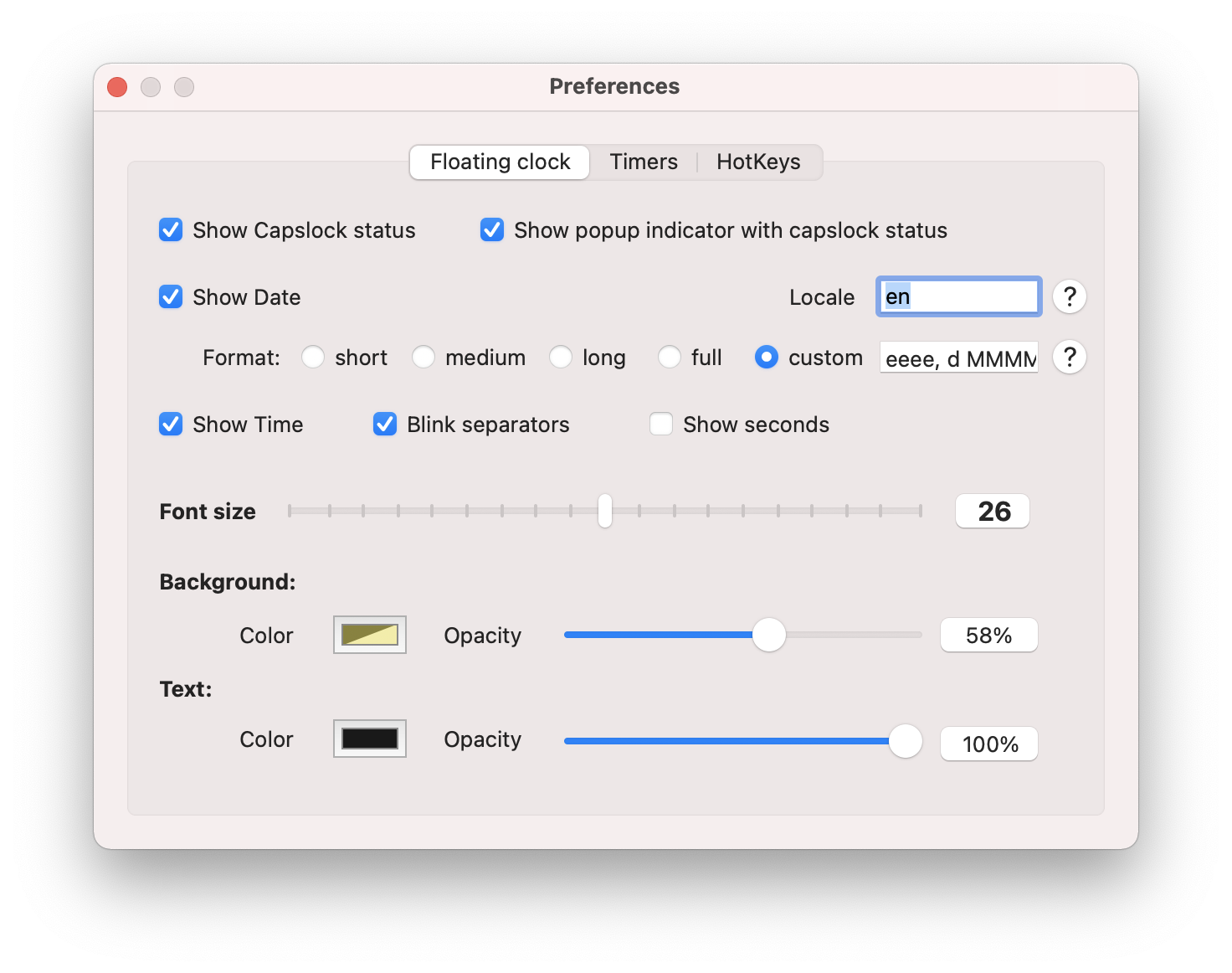1232x973 pixels.
Task: Enable Show seconds checkbox
Action: pos(661,425)
